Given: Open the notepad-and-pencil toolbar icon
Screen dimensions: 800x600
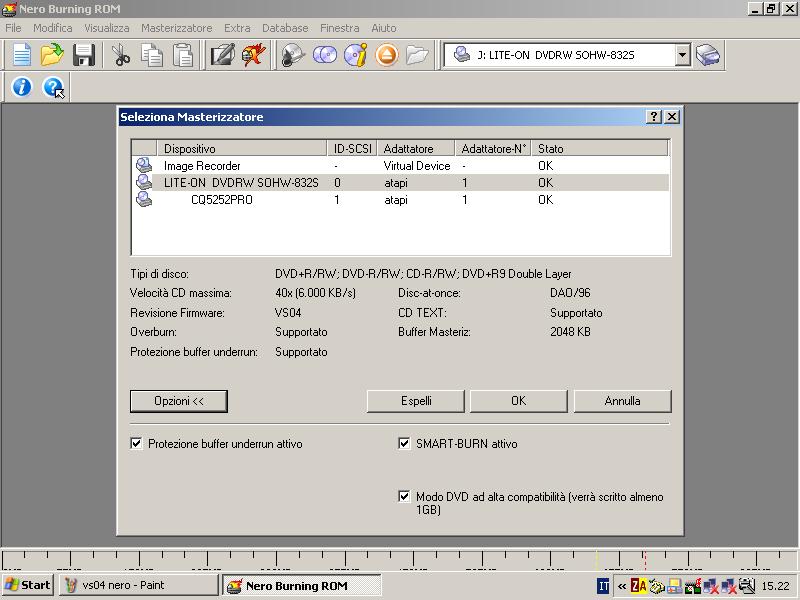Looking at the screenshot, I should point(222,55).
